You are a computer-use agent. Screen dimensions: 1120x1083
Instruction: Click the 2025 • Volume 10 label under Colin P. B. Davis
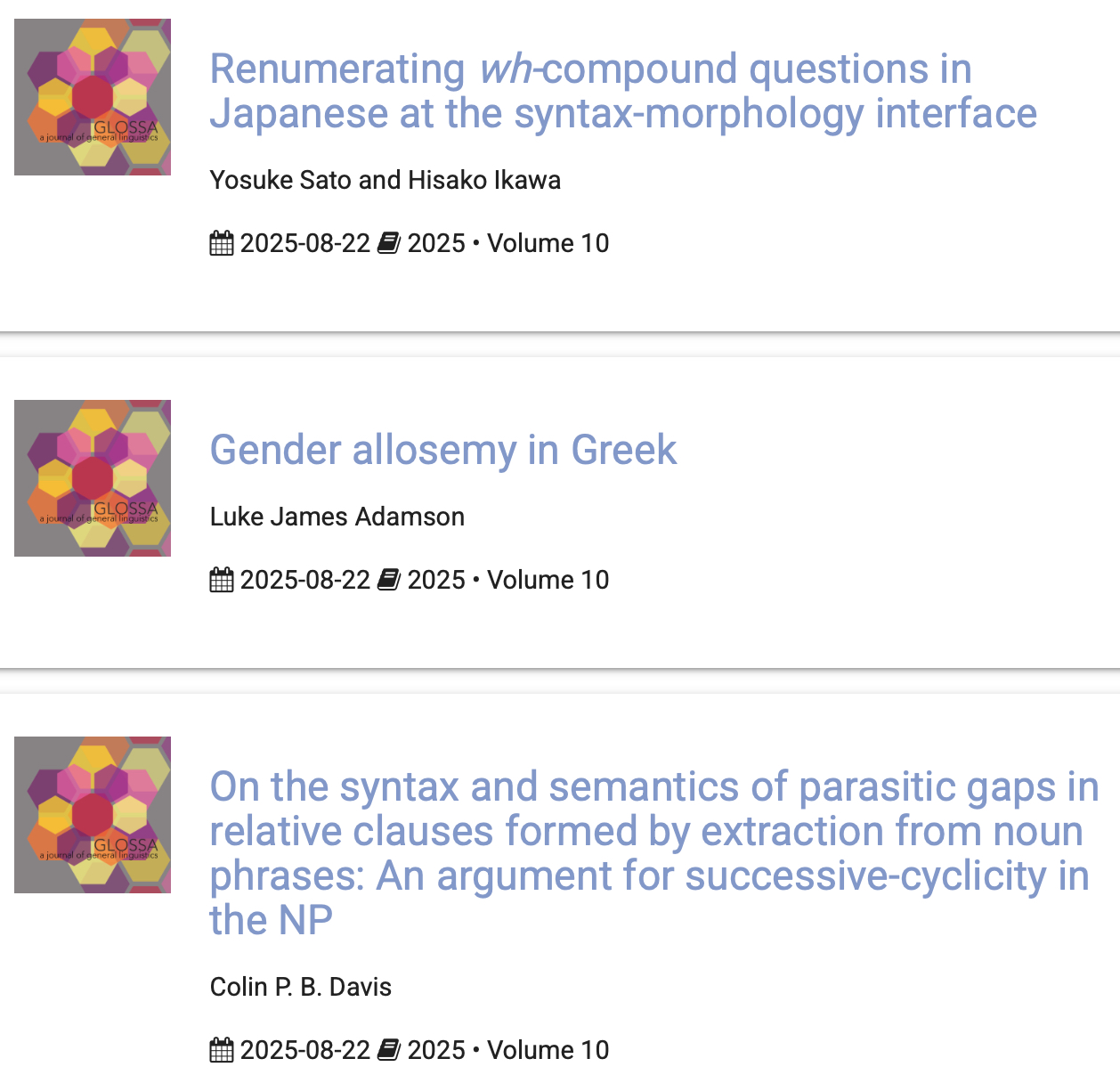[x=508, y=1050]
